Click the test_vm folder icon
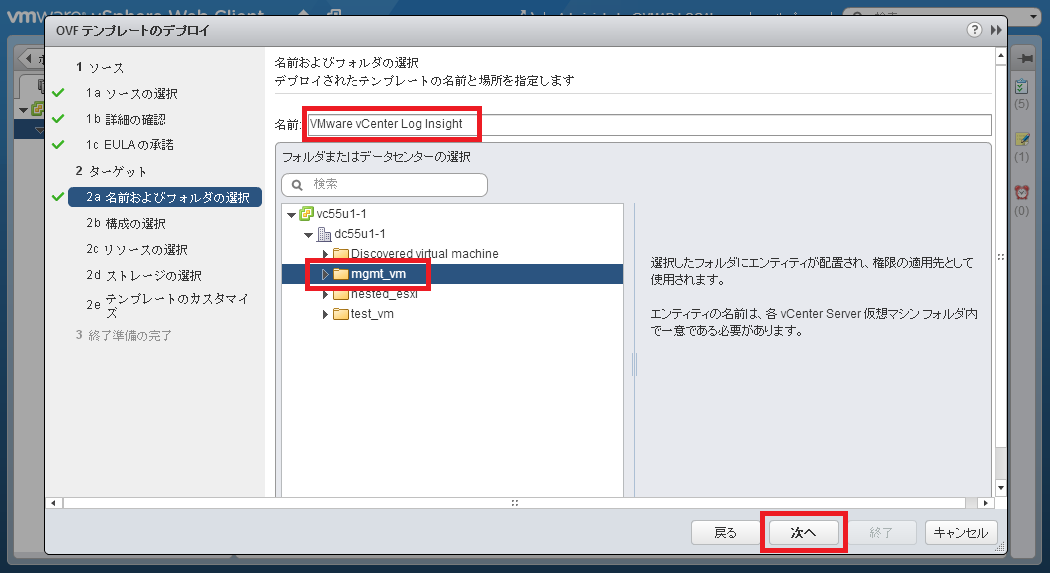1050x573 pixels. pos(341,314)
